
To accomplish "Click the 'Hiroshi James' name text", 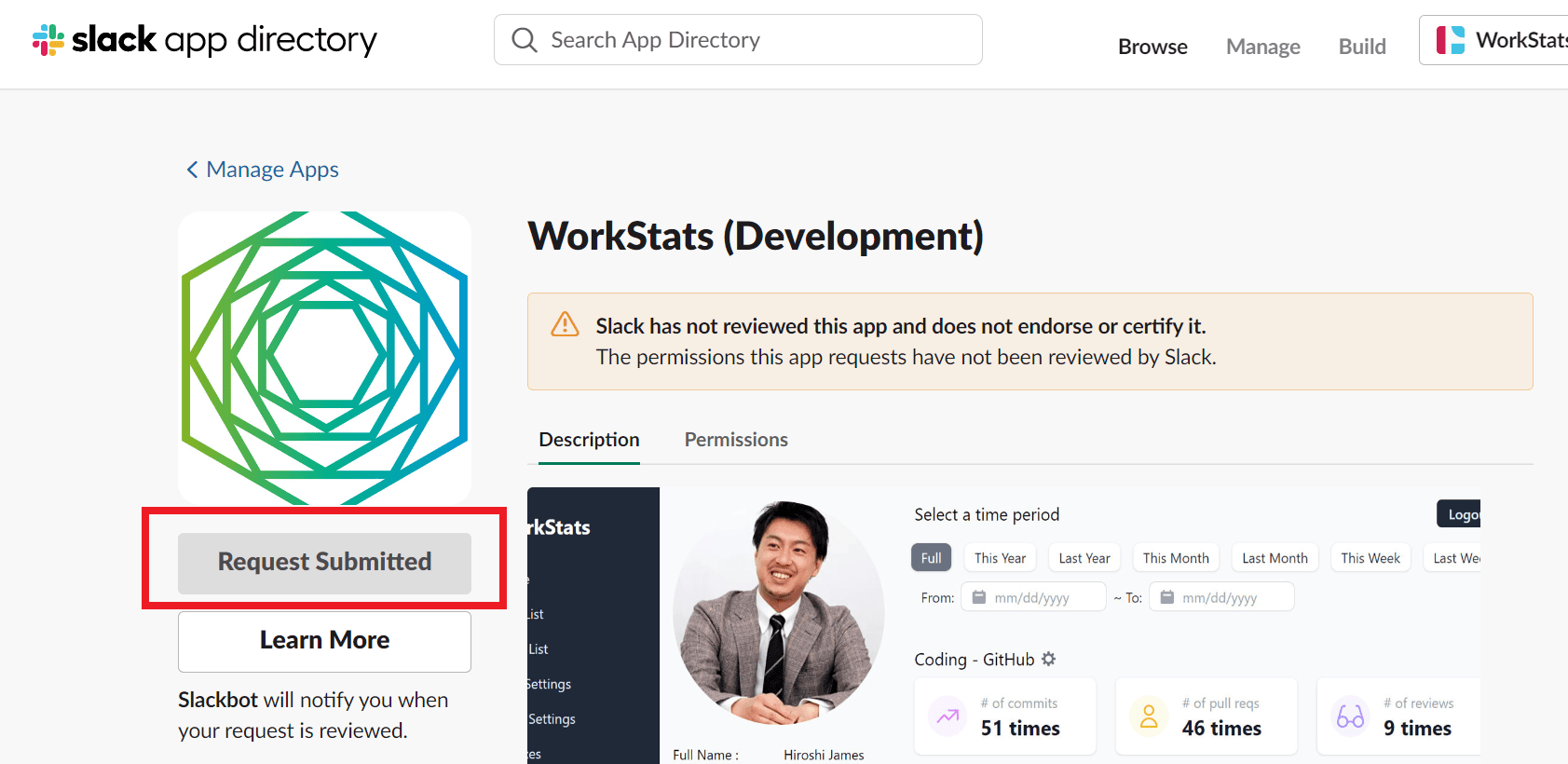I will [x=824, y=755].
